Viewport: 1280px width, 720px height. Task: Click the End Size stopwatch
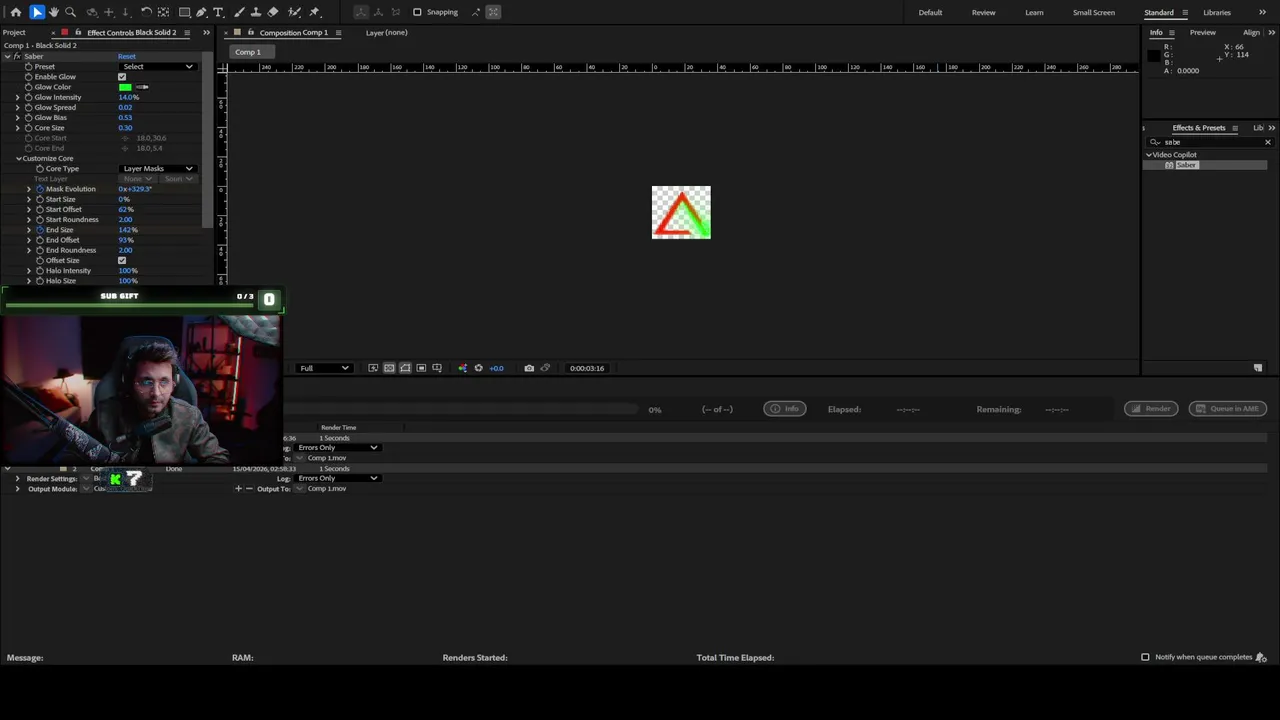coord(40,230)
